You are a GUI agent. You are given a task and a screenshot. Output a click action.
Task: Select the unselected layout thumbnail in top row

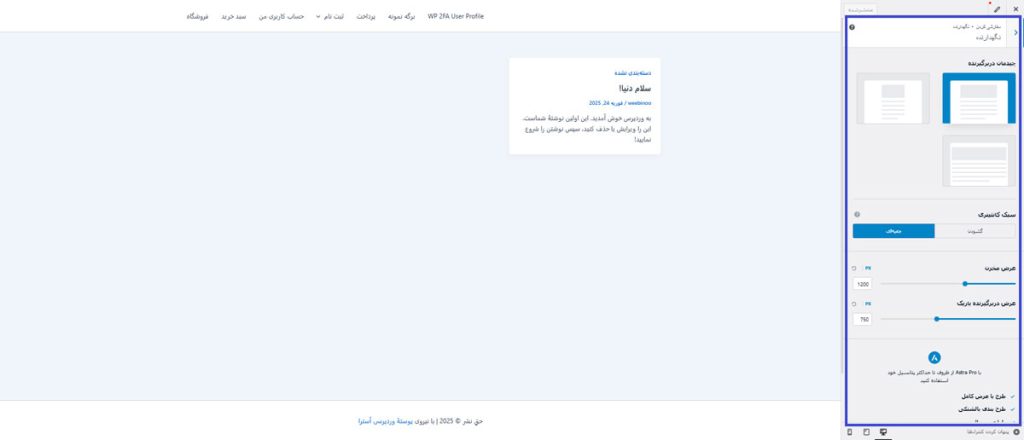[x=893, y=99]
